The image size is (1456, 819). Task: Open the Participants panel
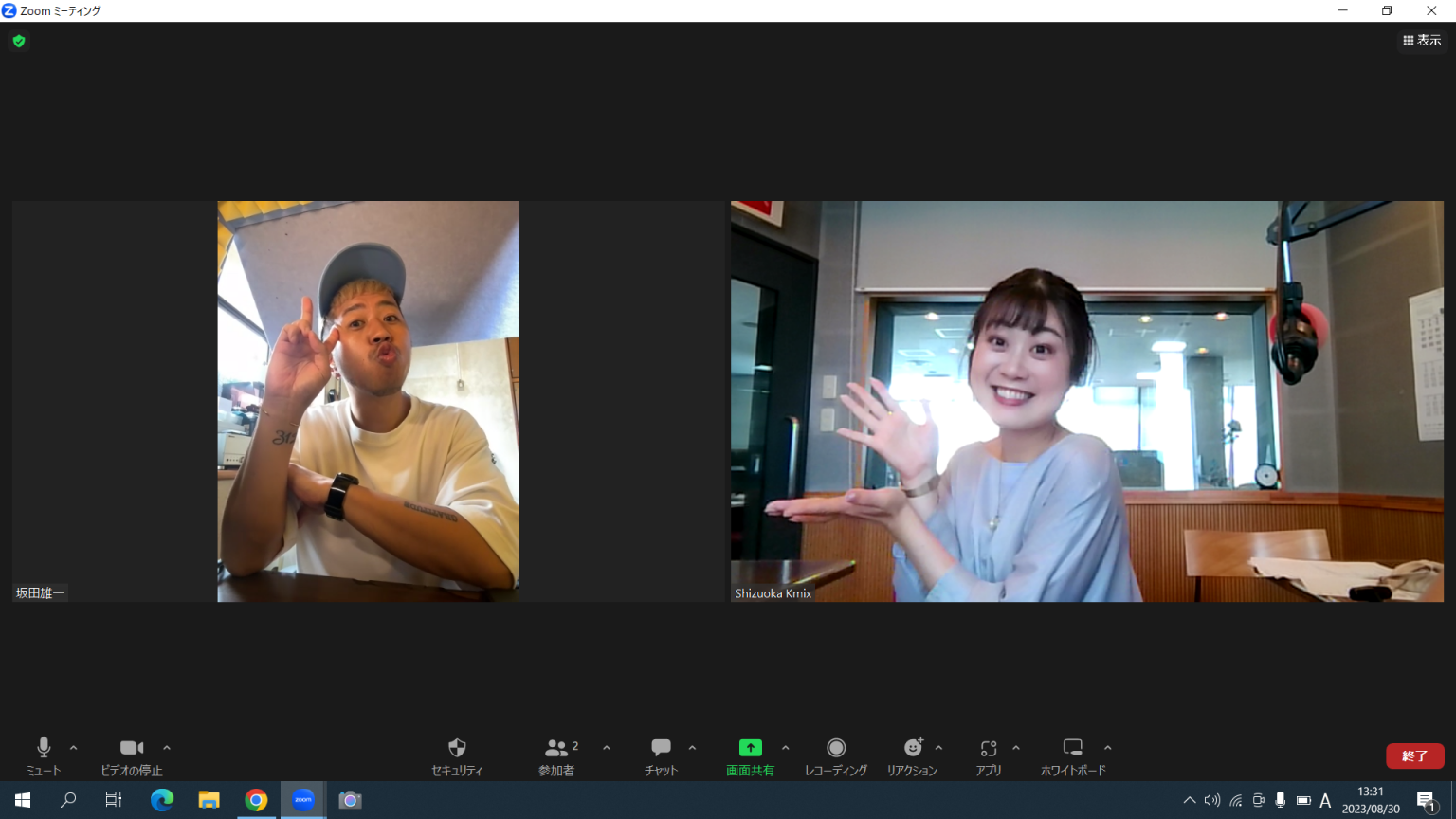[556, 748]
